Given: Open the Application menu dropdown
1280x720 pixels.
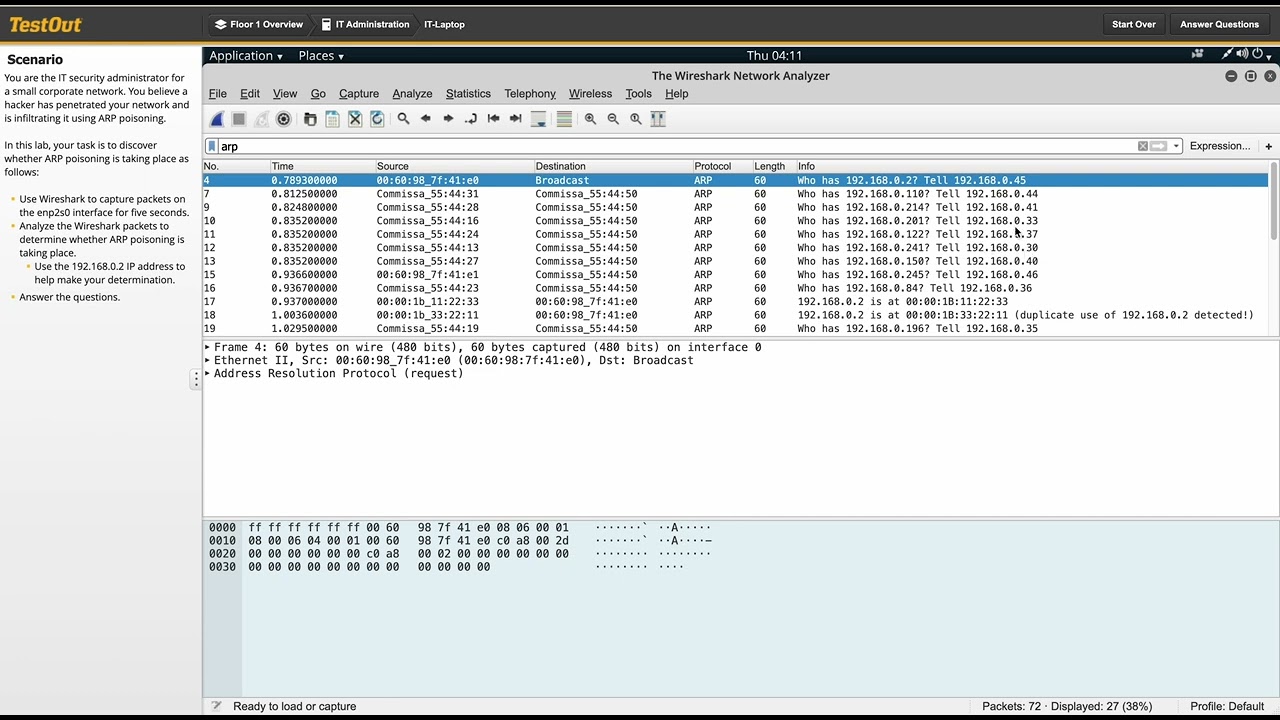Looking at the screenshot, I should 245,56.
